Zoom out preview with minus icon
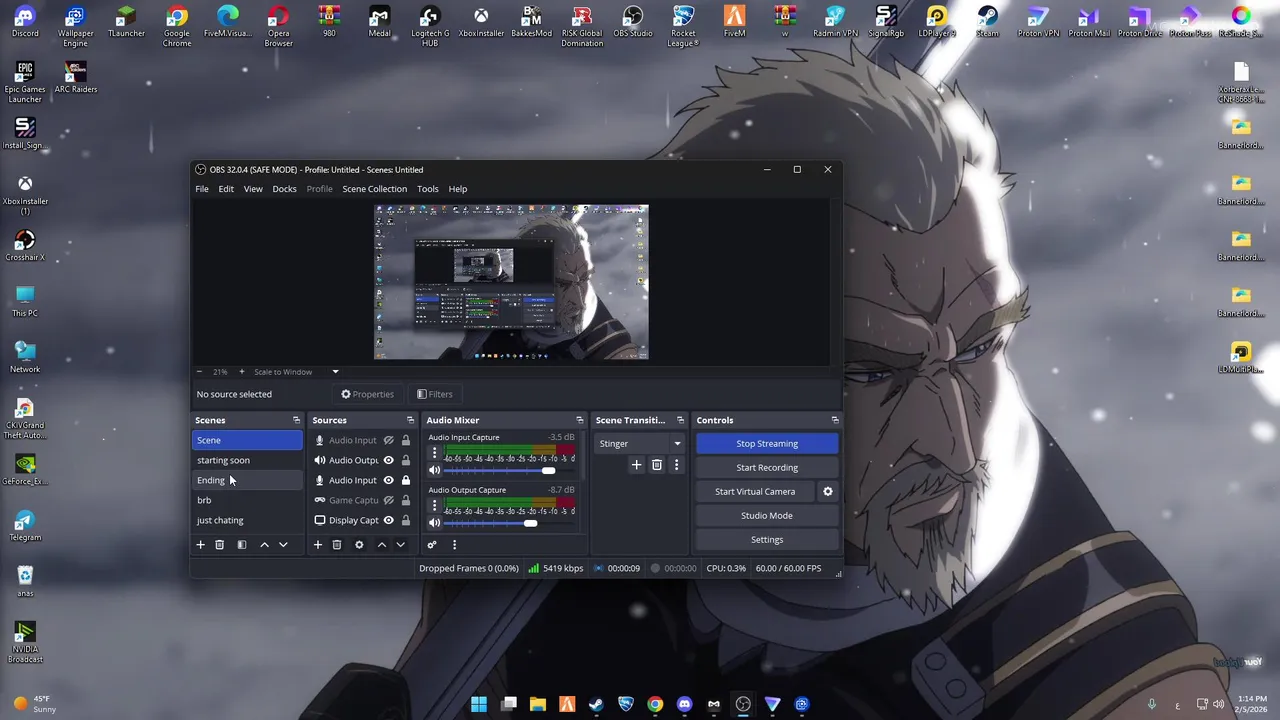 199,372
